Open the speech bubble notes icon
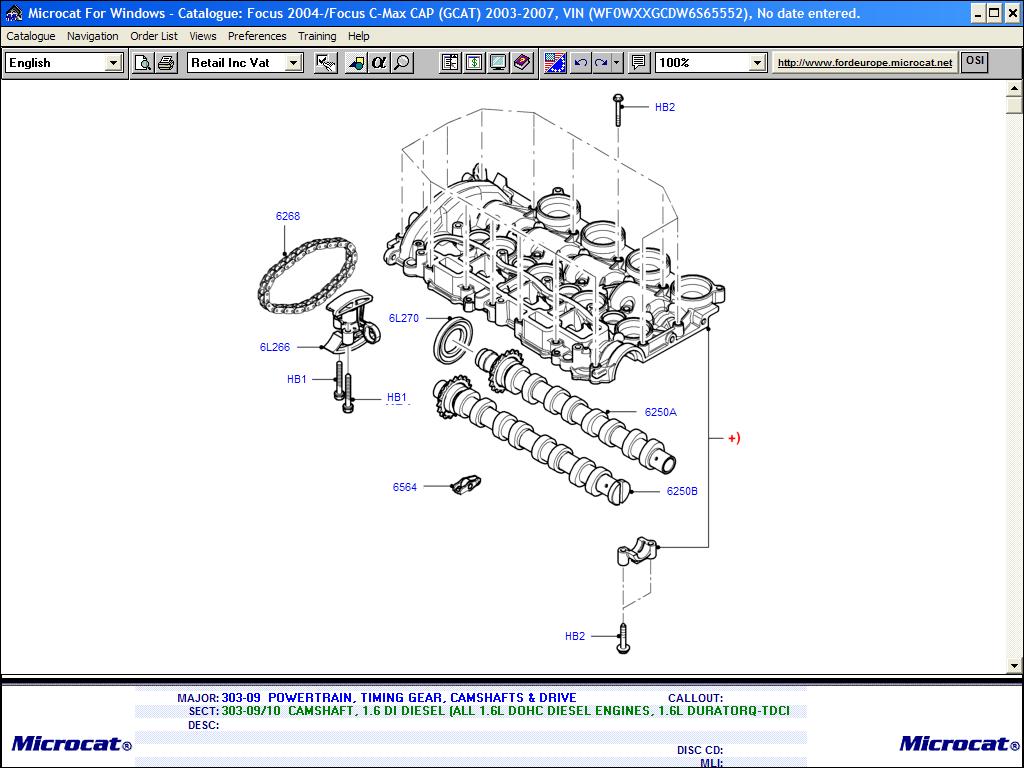1024x768 pixels. (639, 63)
